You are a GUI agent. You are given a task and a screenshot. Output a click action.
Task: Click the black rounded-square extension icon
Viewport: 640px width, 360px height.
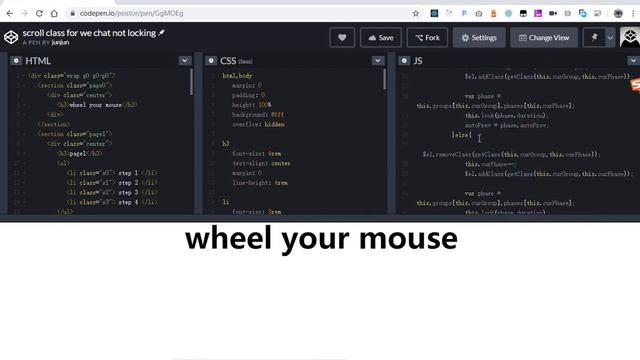[523, 13]
